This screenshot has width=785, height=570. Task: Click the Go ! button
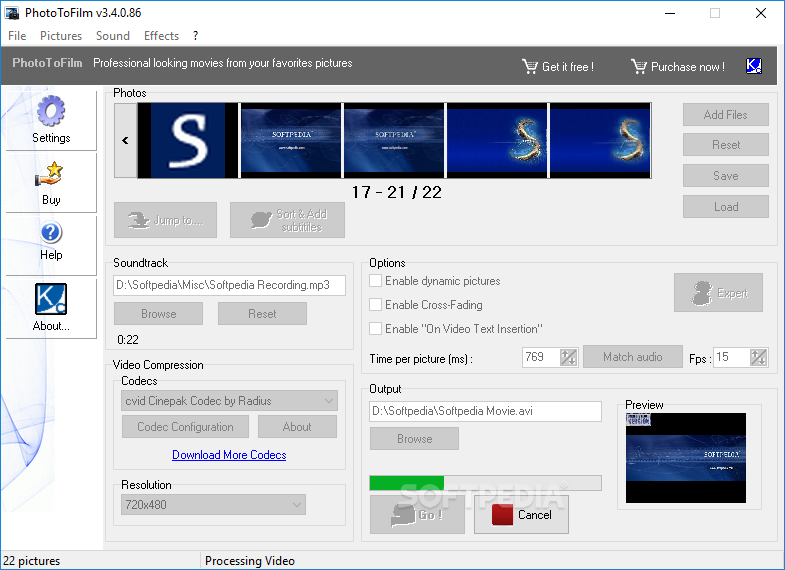pyautogui.click(x=417, y=514)
